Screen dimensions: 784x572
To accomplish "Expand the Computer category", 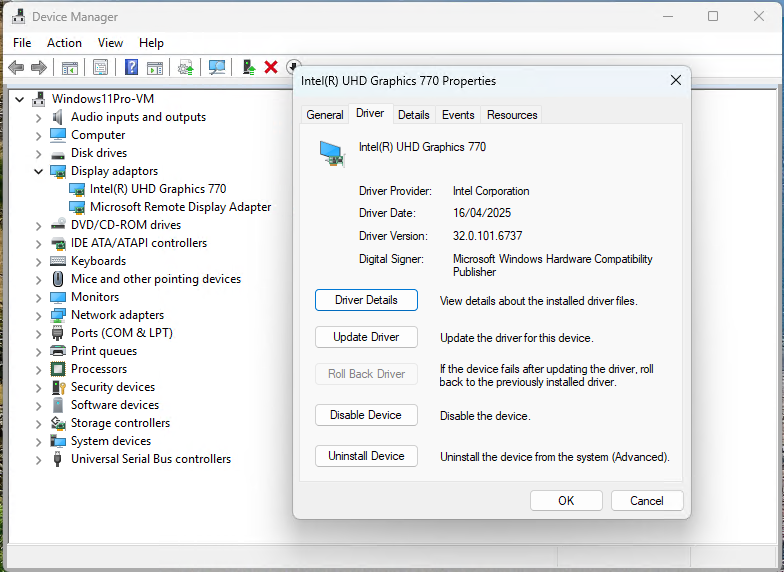I will tap(38, 136).
